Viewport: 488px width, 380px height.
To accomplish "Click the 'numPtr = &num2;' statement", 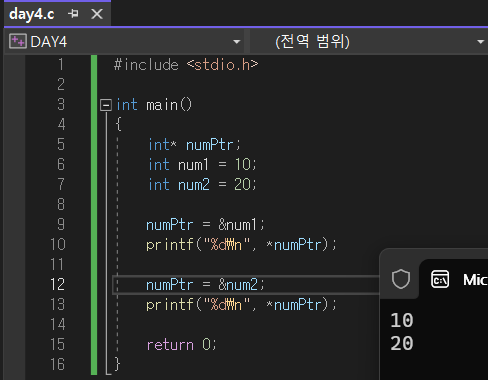I will pos(205,285).
